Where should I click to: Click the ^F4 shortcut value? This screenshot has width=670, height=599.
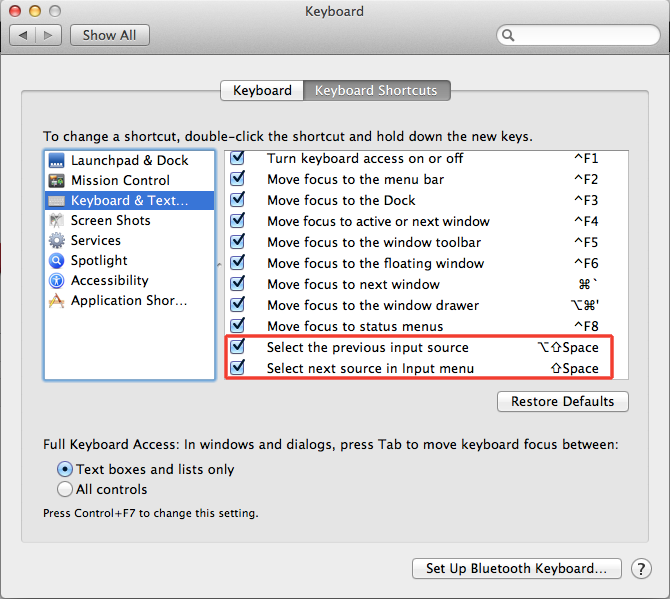pyautogui.click(x=586, y=221)
